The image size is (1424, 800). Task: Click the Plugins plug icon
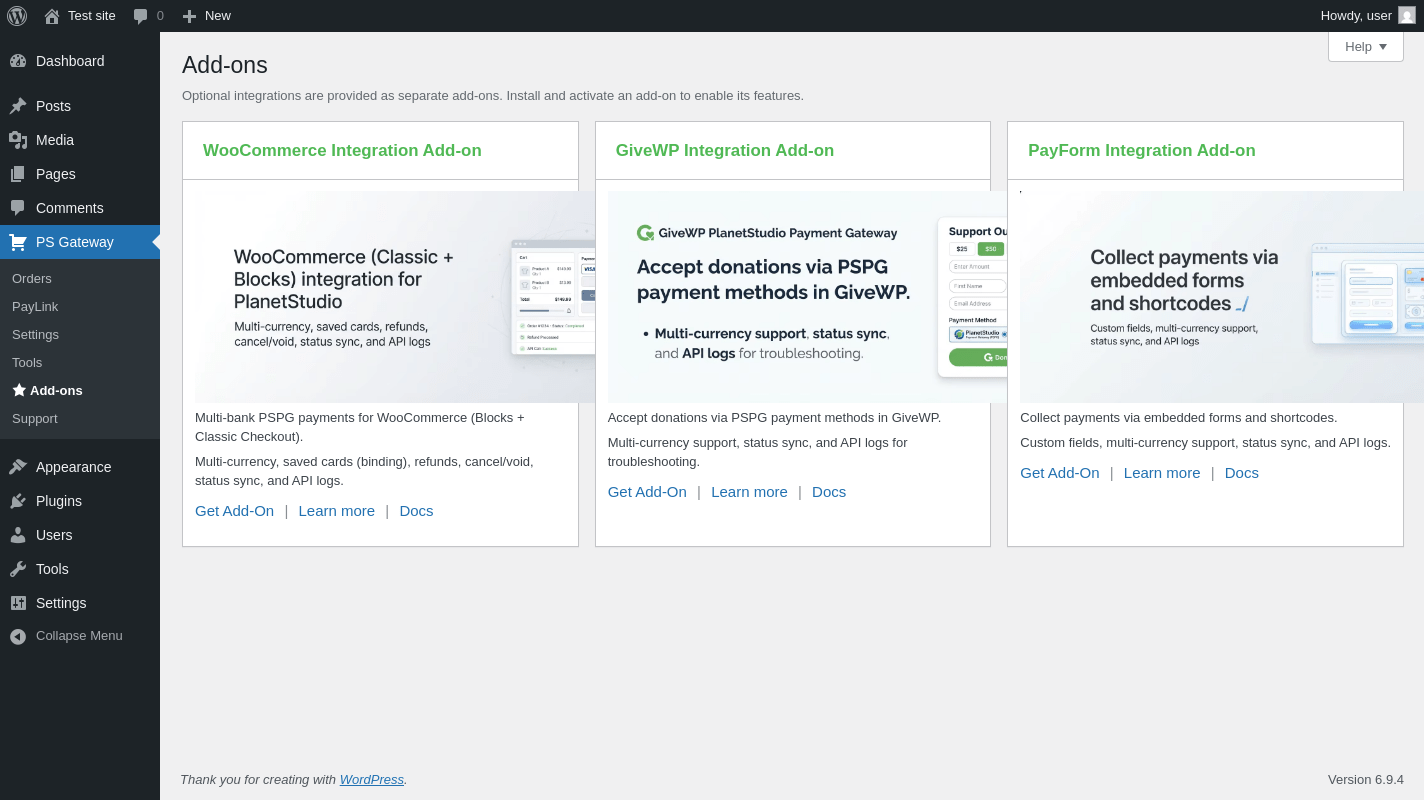click(18, 501)
